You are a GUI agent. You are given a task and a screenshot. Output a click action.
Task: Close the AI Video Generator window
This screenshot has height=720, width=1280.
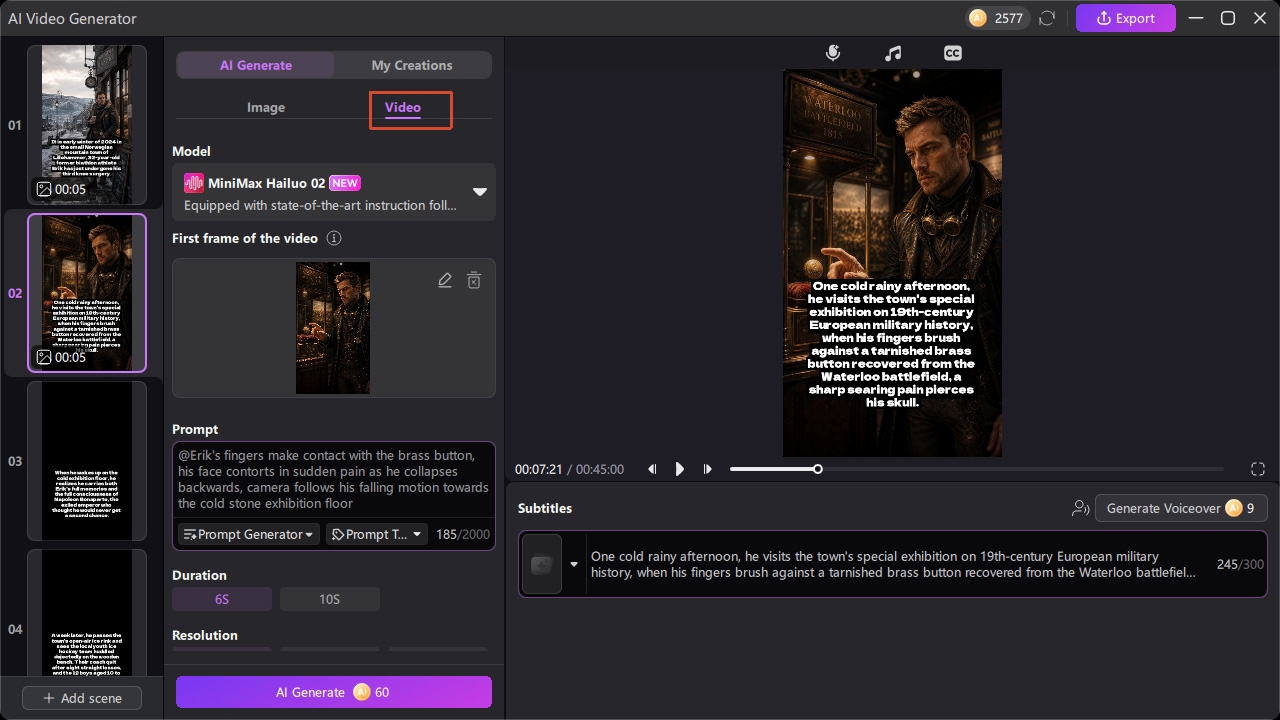pos(1258,18)
